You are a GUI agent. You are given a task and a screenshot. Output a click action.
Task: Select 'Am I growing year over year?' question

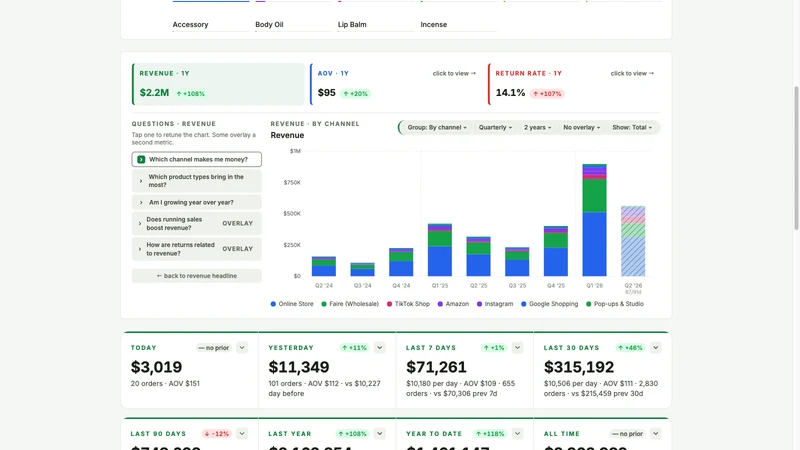tap(196, 202)
